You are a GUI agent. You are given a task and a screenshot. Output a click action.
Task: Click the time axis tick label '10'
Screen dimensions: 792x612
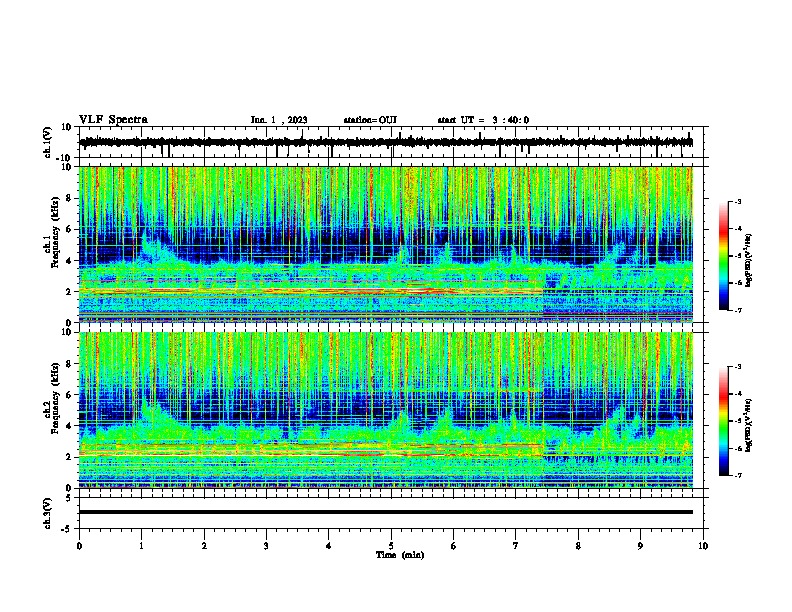703,546
